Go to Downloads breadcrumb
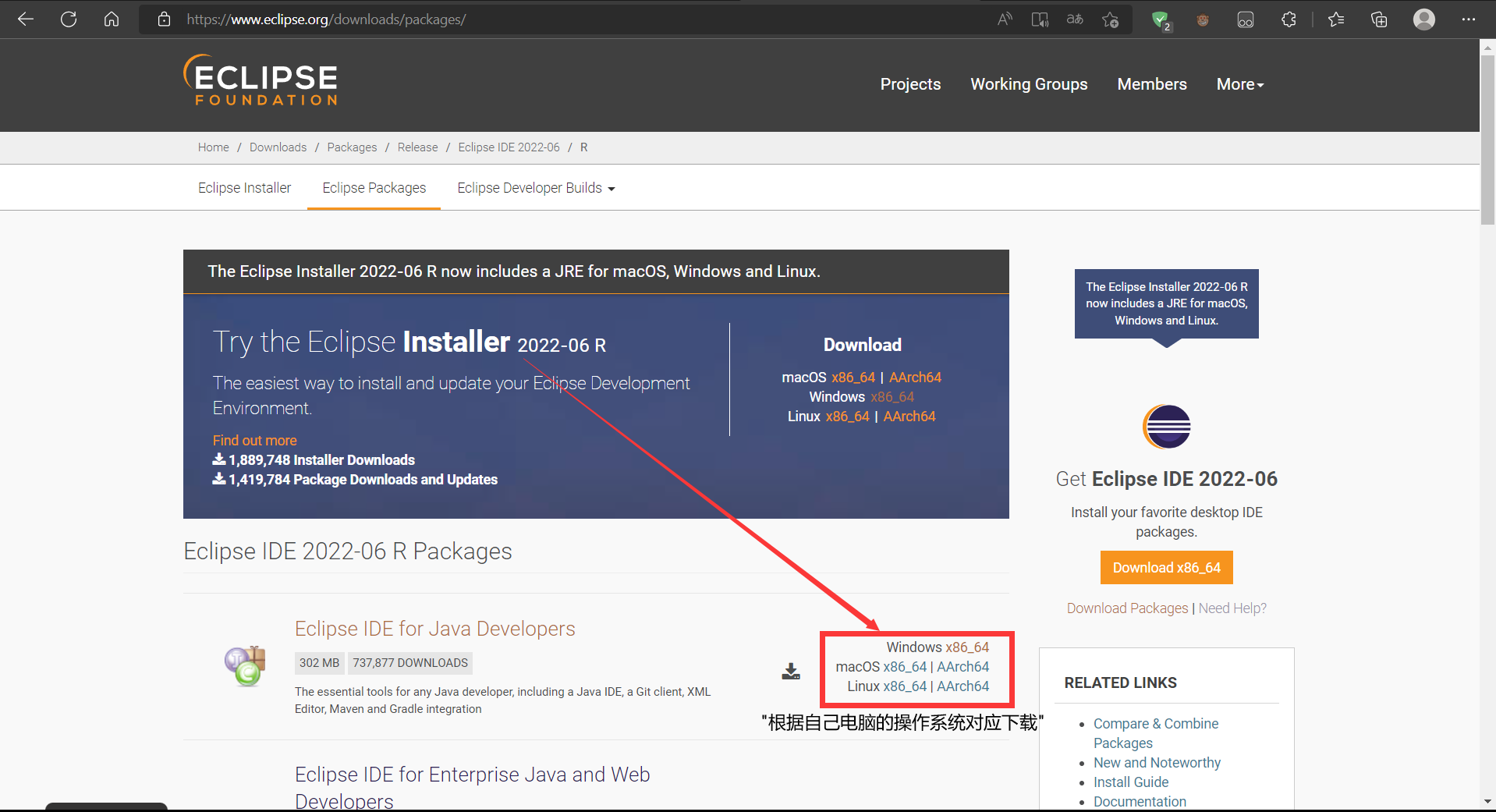1496x812 pixels. pyautogui.click(x=278, y=147)
